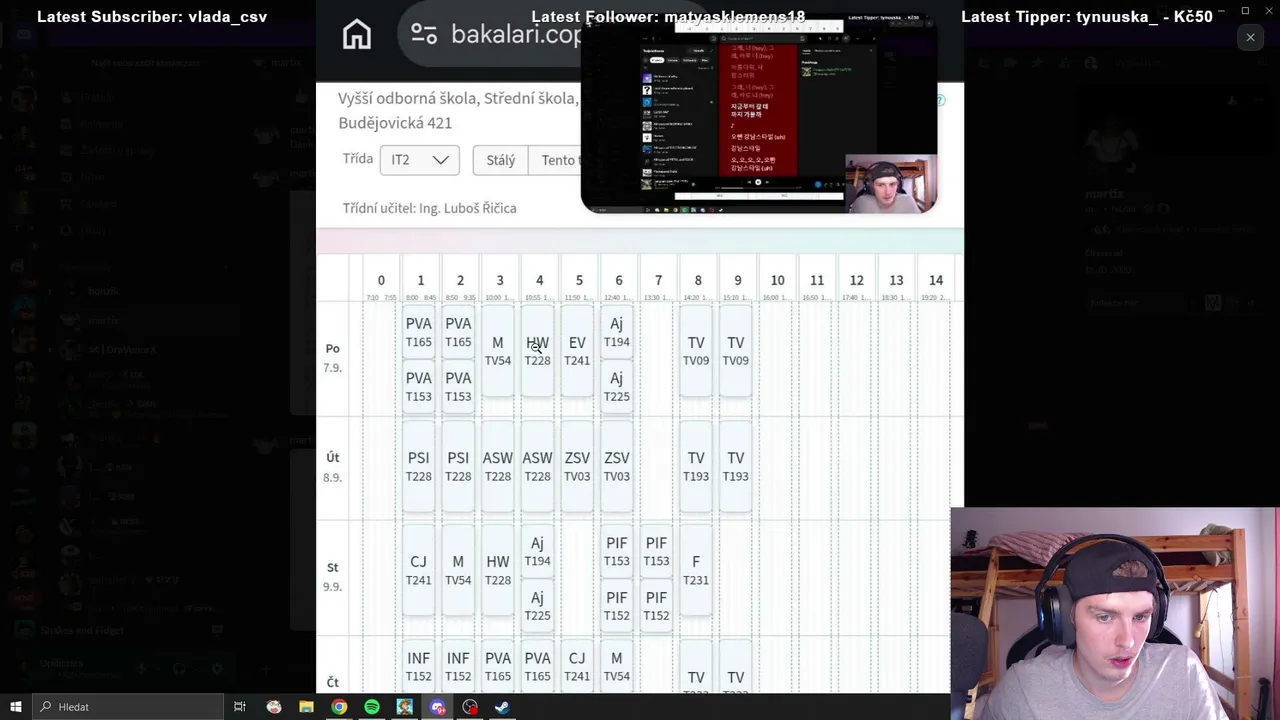This screenshot has width=1280, height=720.
Task: Open Steam from the taskbar
Action: point(502,707)
